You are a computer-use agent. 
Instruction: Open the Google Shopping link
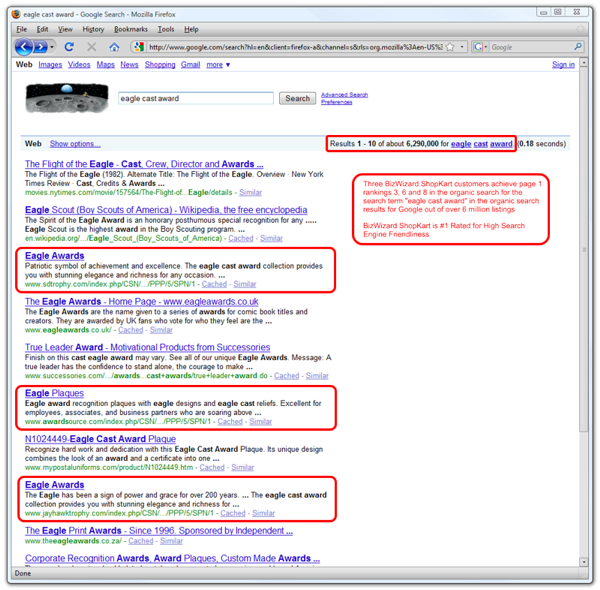pyautogui.click(x=160, y=65)
